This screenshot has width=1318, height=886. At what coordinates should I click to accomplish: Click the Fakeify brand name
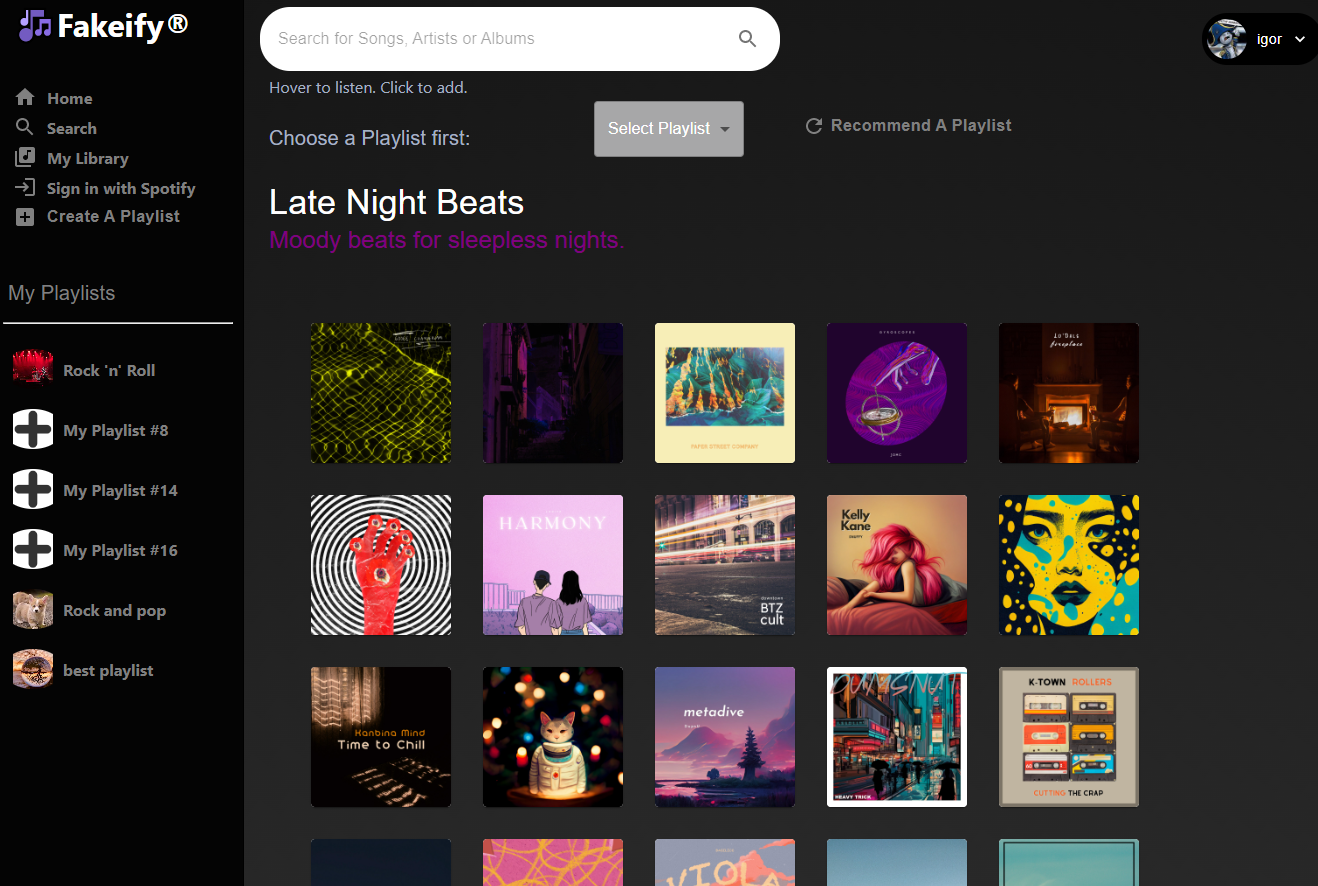pyautogui.click(x=123, y=26)
